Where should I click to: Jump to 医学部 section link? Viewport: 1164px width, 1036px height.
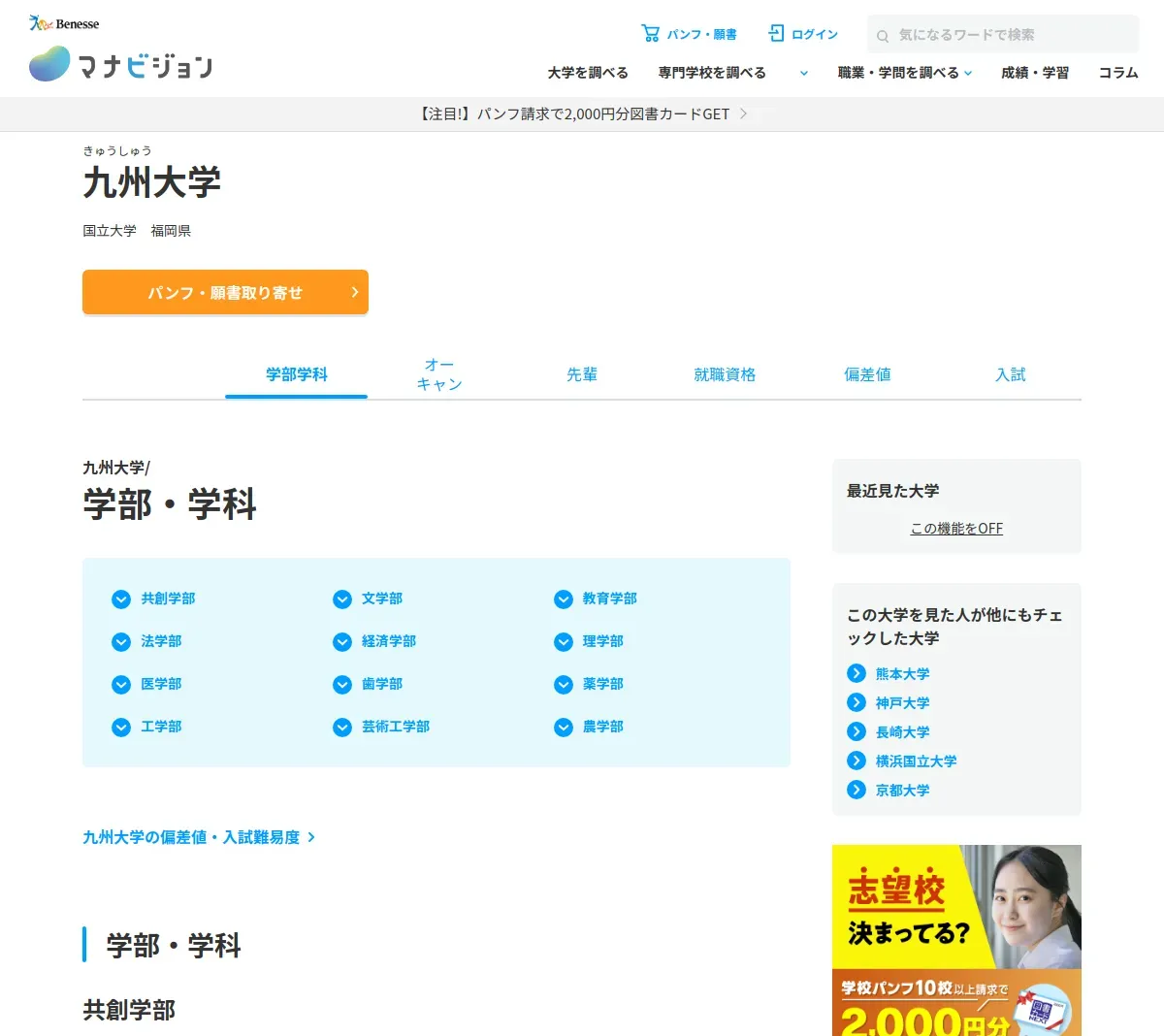click(x=161, y=684)
